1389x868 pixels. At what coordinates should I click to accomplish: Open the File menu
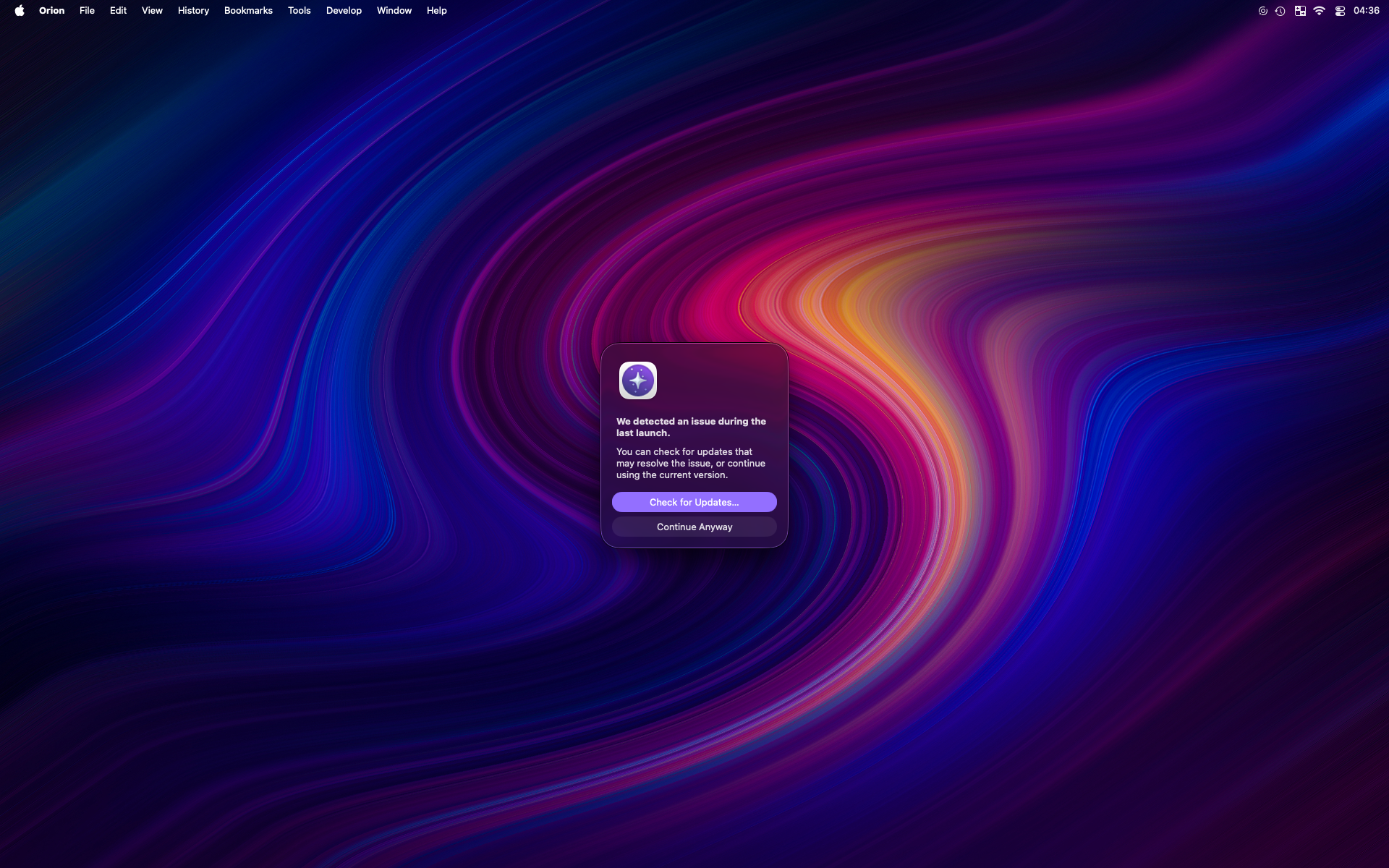[x=87, y=10]
